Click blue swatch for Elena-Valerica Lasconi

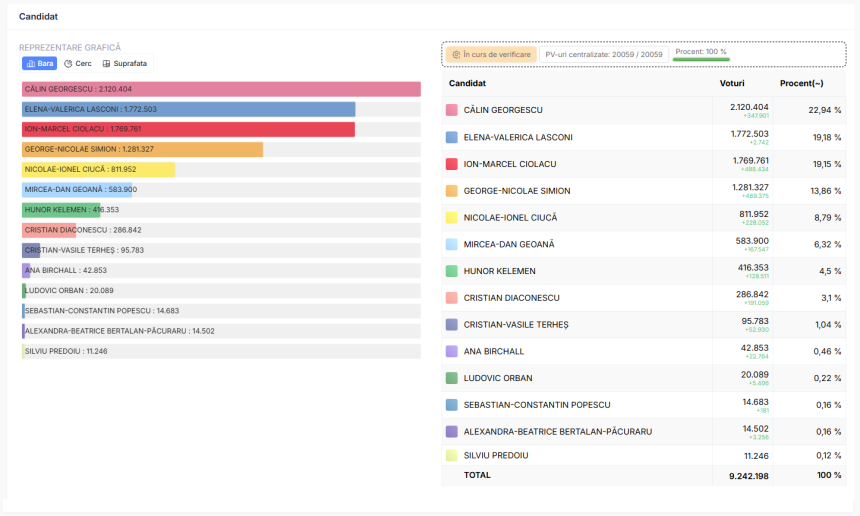coord(452,137)
